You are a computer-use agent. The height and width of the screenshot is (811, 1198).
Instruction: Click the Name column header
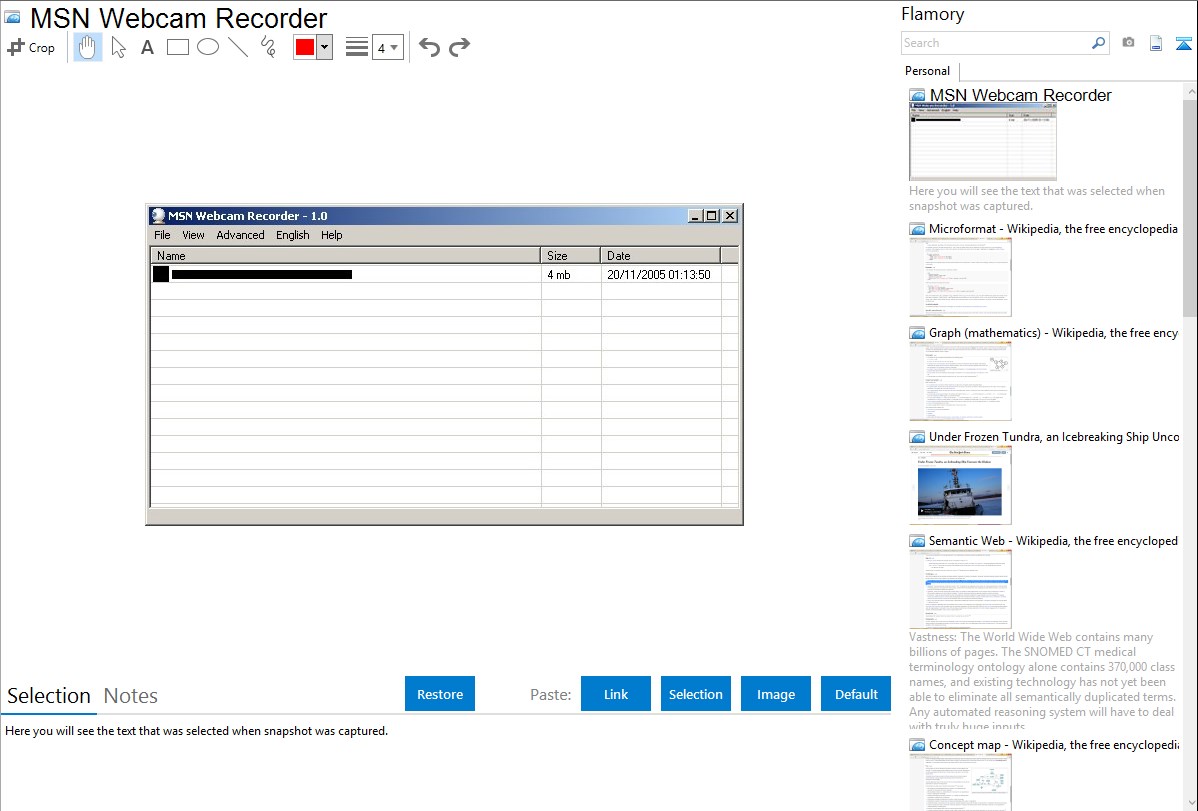[345, 255]
